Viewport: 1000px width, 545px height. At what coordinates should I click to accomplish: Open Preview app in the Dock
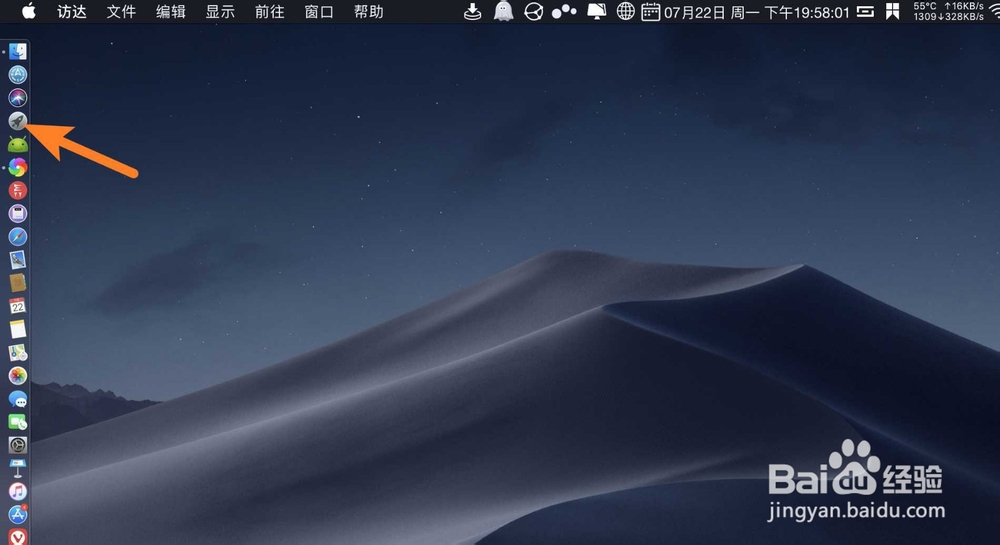[x=18, y=259]
